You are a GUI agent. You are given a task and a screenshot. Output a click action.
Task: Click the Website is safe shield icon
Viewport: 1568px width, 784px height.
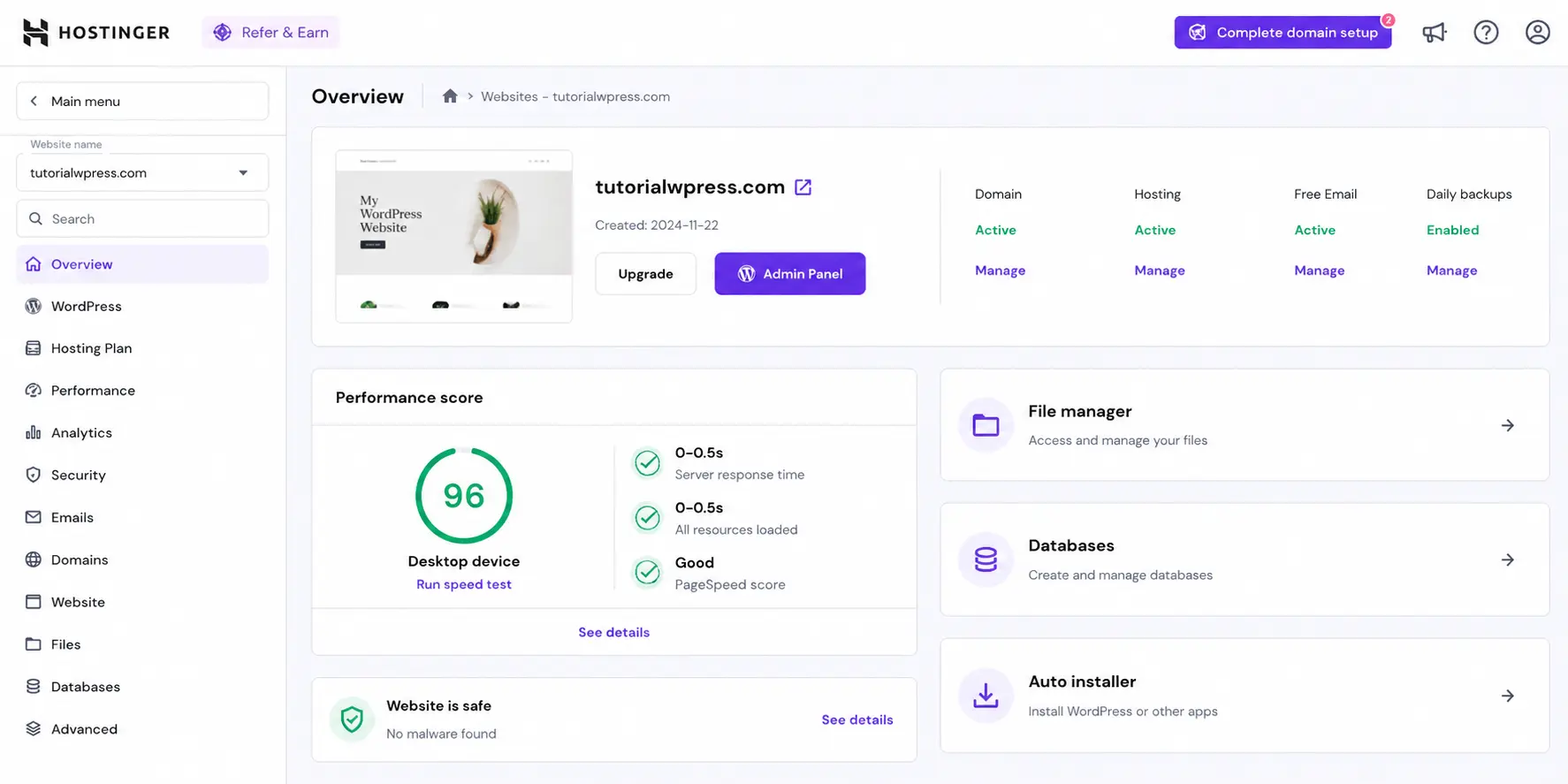(x=352, y=719)
